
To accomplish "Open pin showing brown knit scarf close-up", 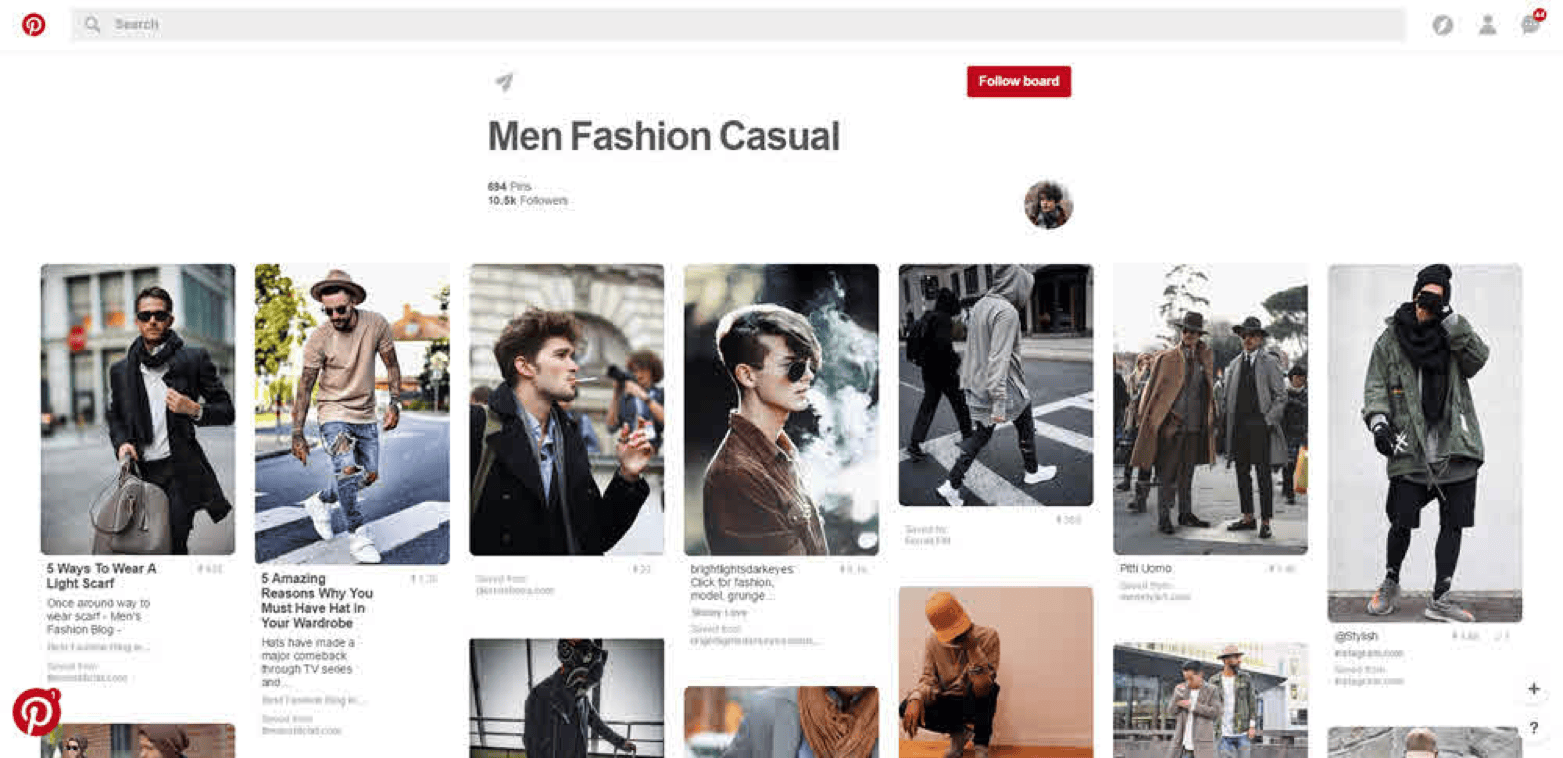I will click(x=781, y=722).
